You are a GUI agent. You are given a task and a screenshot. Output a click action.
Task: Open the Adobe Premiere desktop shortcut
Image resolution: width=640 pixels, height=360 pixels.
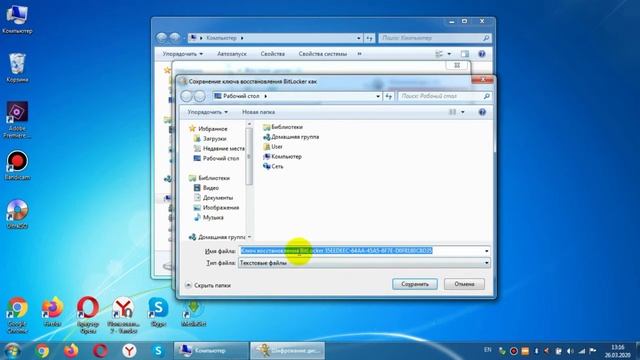pos(17,120)
